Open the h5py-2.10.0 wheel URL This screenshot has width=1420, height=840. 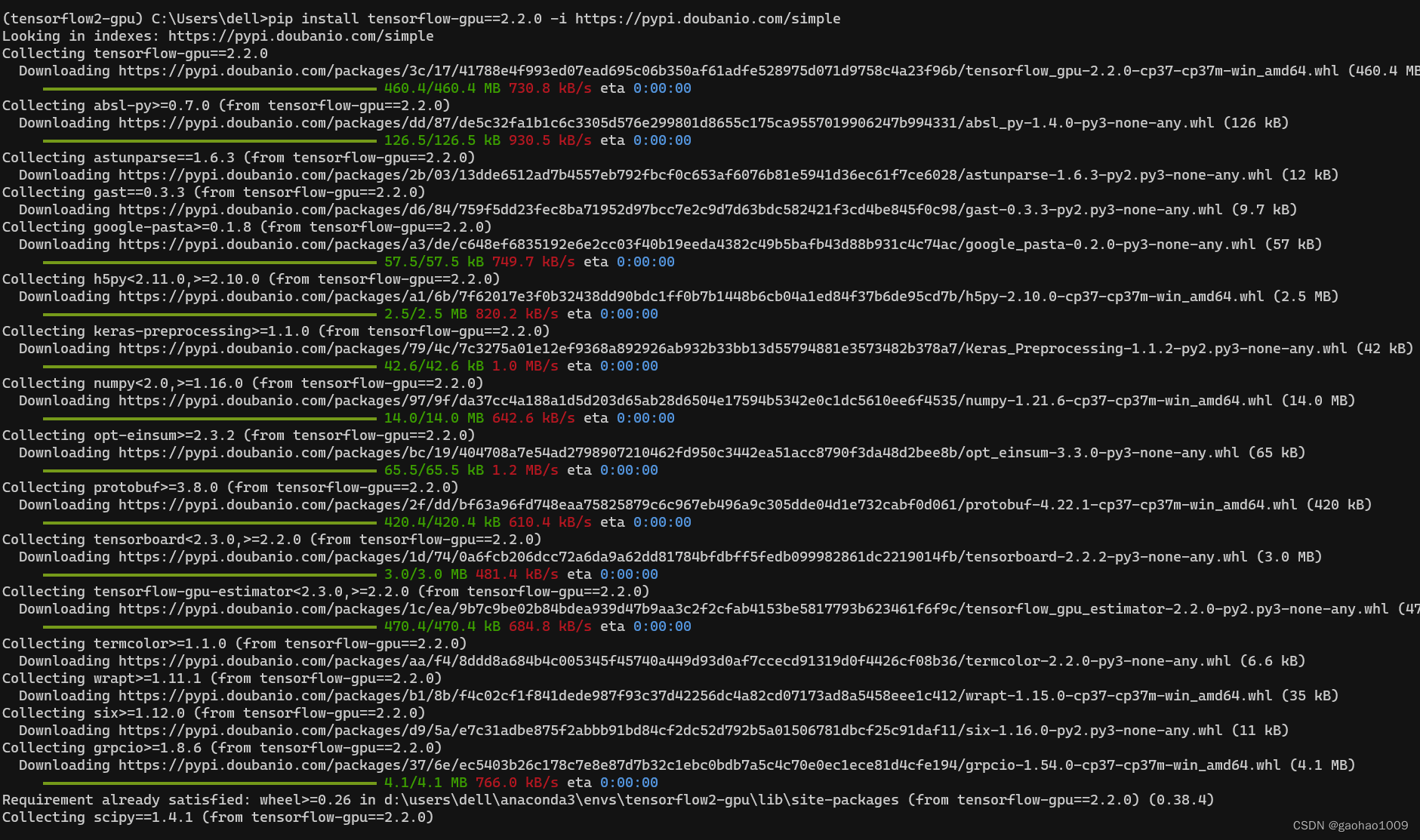pyautogui.click(x=691, y=296)
